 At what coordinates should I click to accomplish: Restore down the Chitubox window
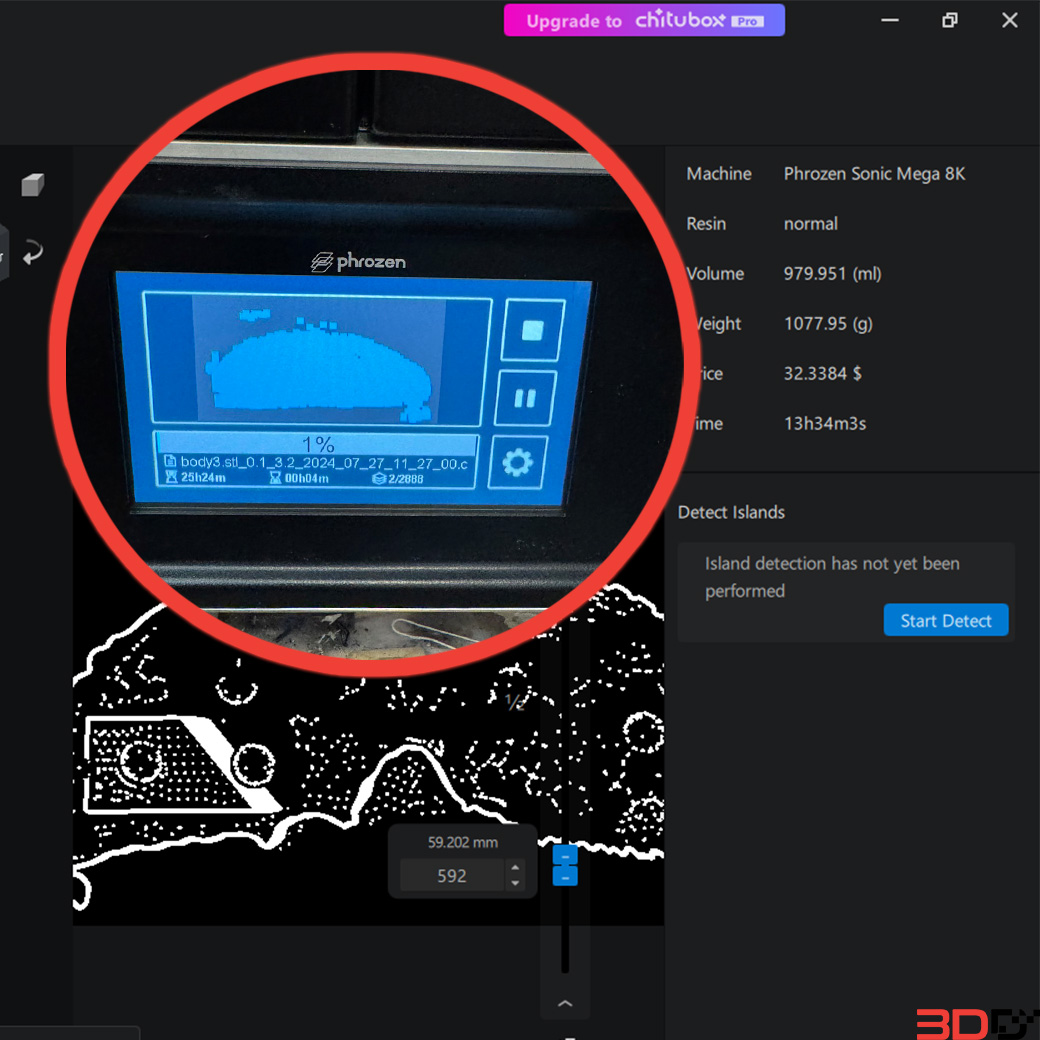pyautogui.click(x=949, y=21)
